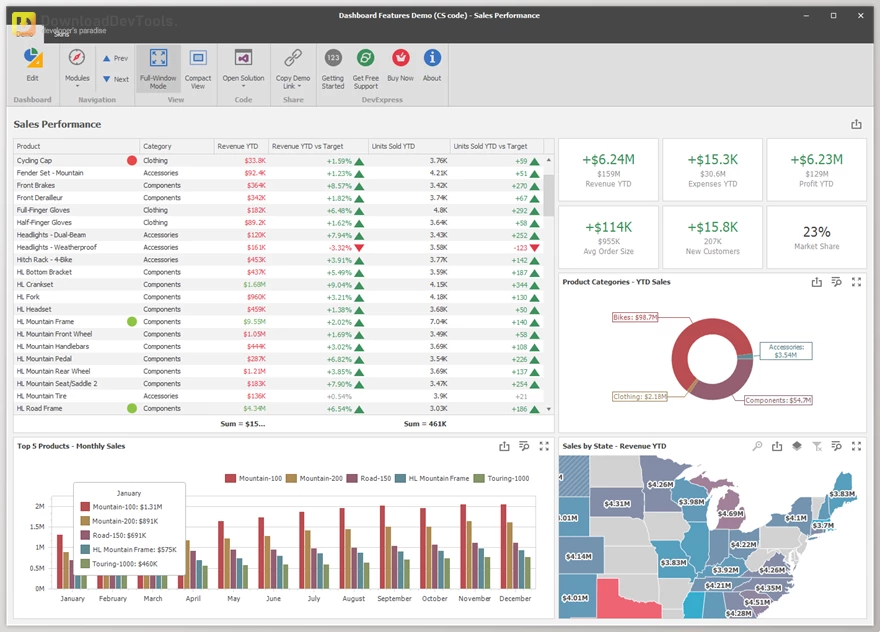880x632 pixels.
Task: Click the Edit dashboard icon
Action: 33,58
